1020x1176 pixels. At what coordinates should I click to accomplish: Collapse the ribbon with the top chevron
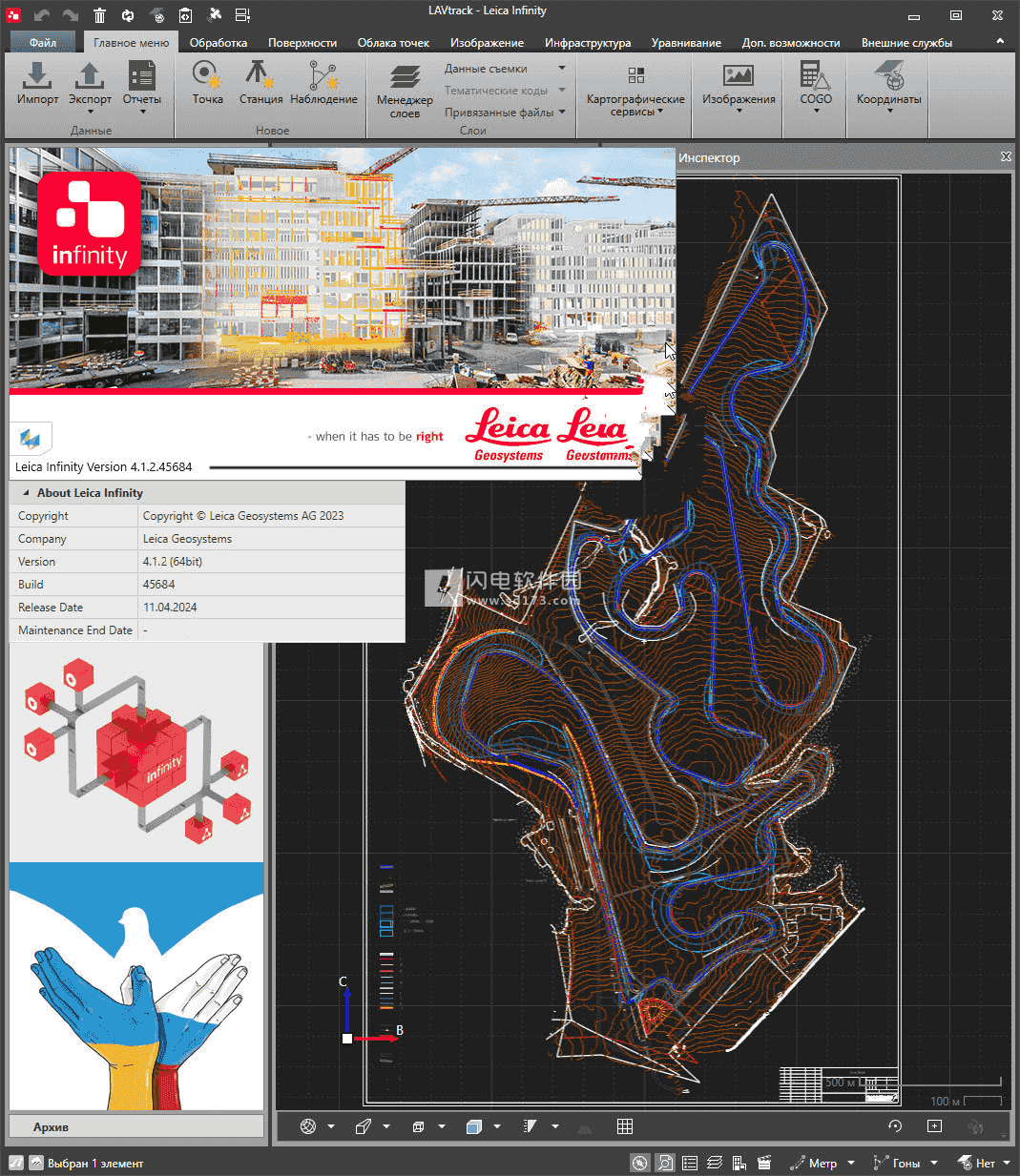[999, 41]
